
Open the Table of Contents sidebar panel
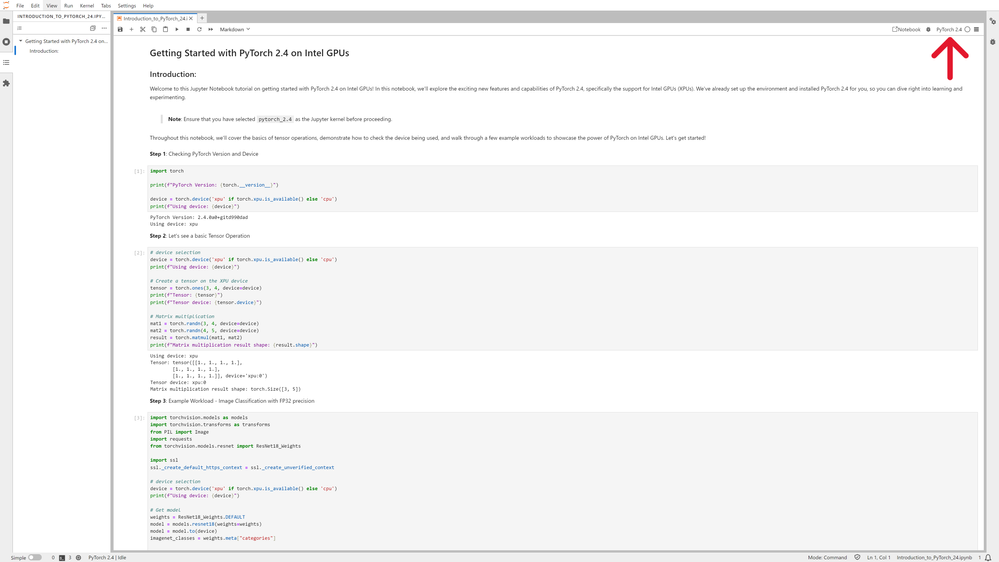point(6,62)
